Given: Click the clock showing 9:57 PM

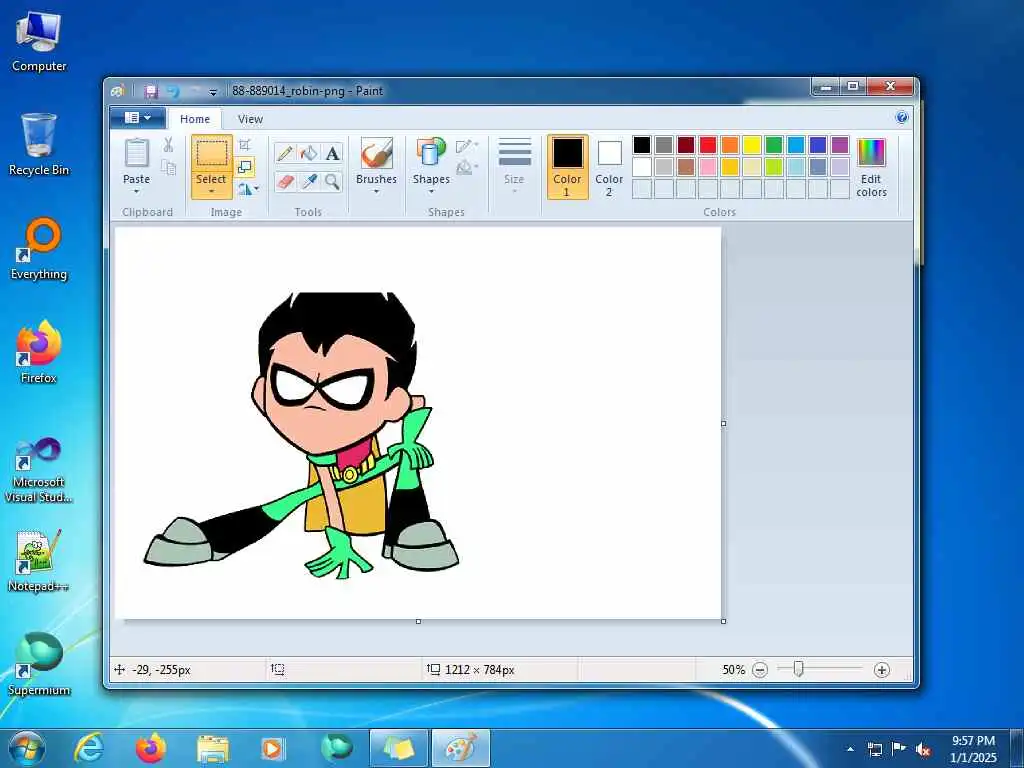Looking at the screenshot, I should click(973, 749).
